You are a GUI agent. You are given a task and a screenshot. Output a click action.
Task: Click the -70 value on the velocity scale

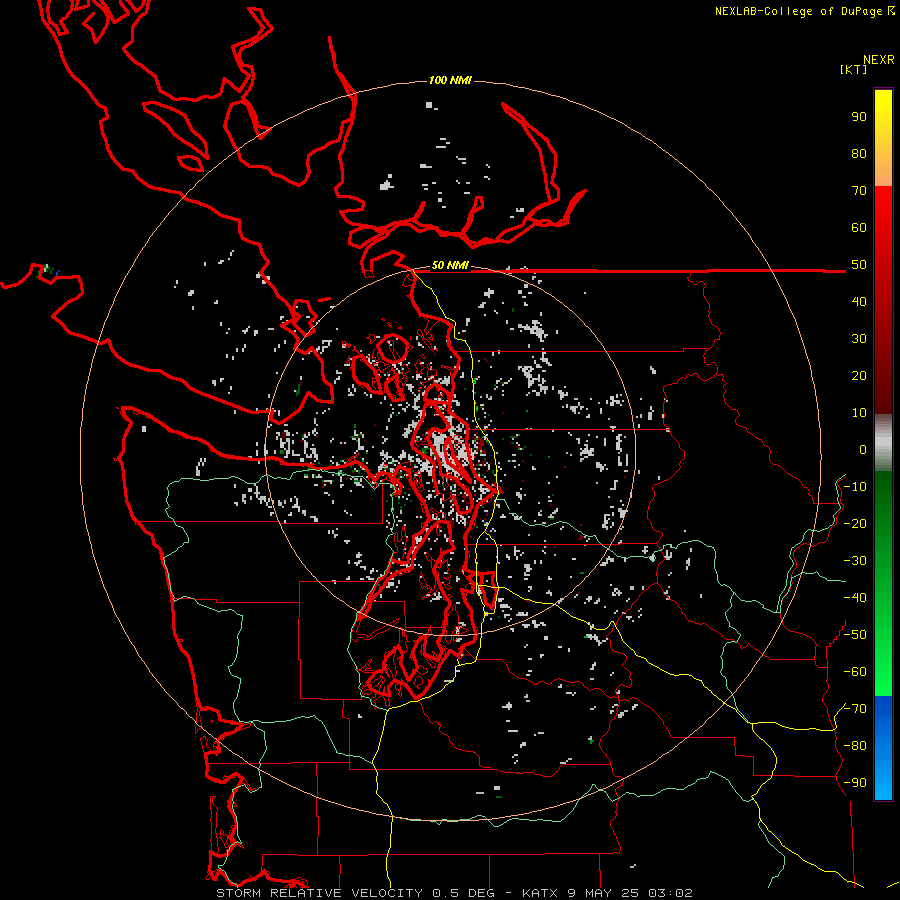pyautogui.click(x=855, y=709)
